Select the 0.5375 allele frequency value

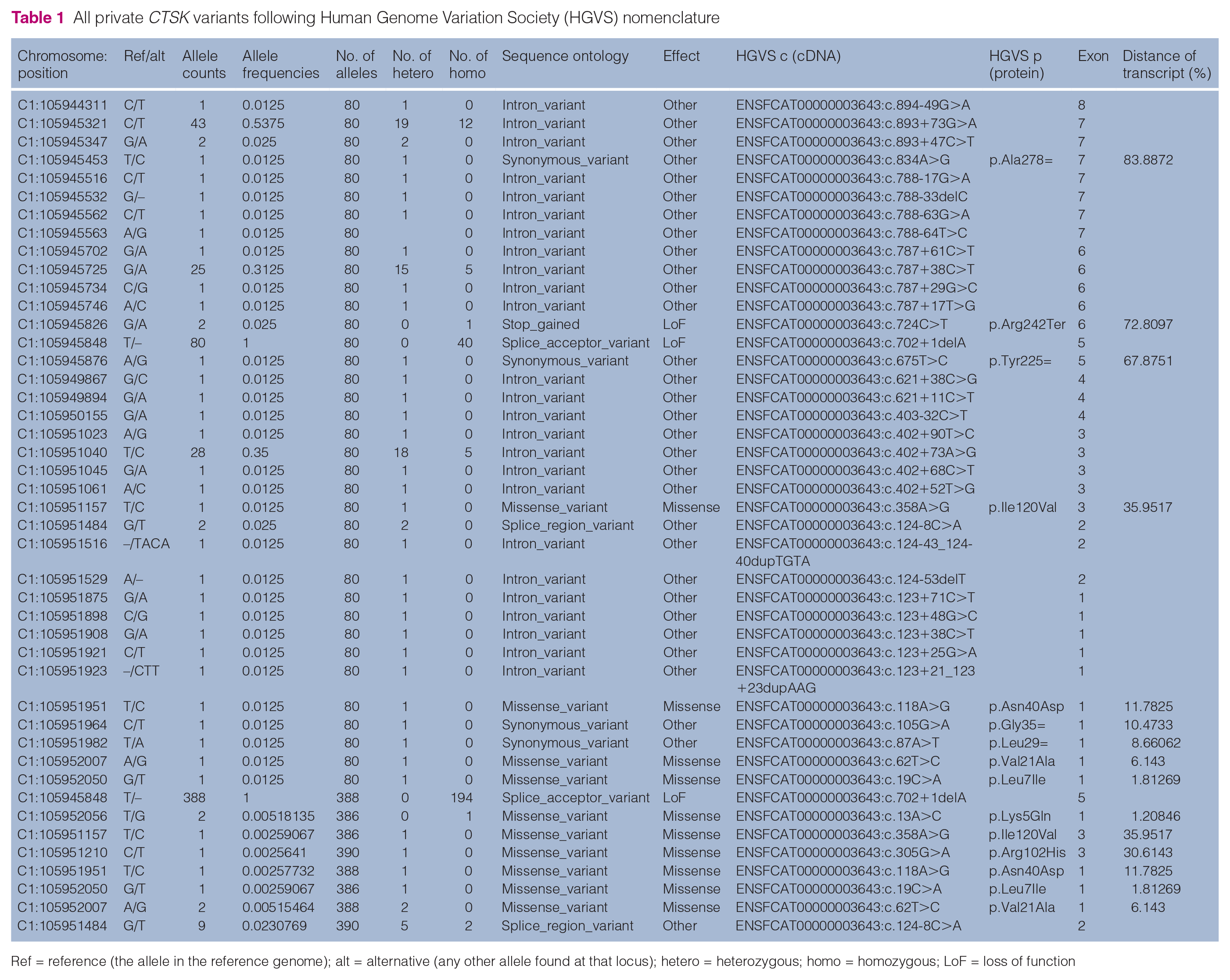point(263,123)
